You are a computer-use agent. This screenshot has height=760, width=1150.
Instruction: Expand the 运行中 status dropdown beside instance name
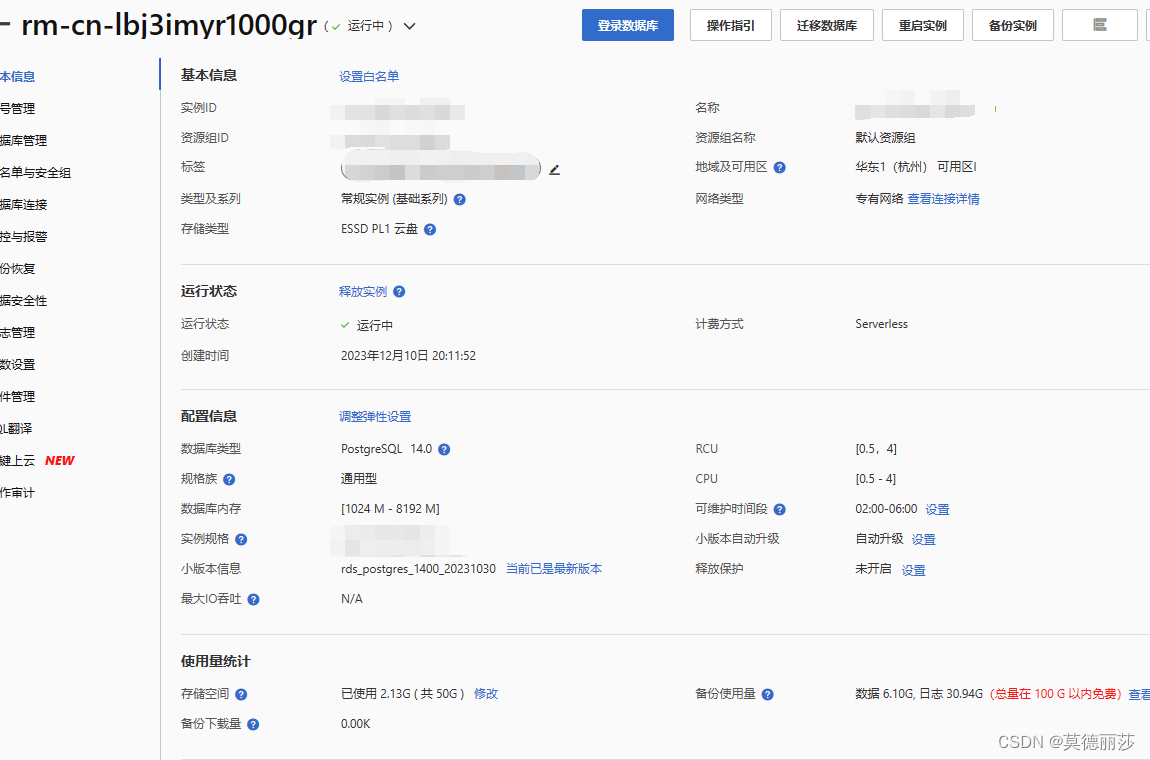tap(409, 27)
